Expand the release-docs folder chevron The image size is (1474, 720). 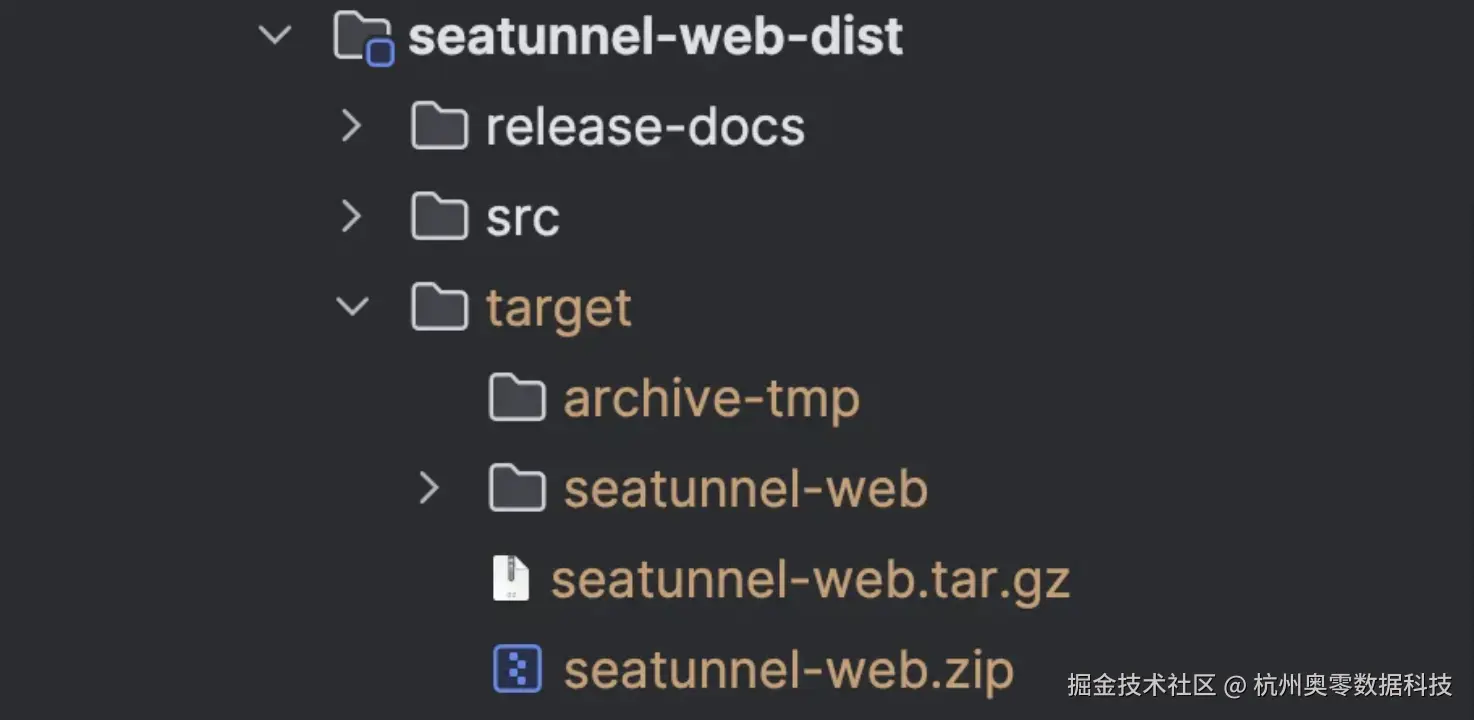coord(351,127)
